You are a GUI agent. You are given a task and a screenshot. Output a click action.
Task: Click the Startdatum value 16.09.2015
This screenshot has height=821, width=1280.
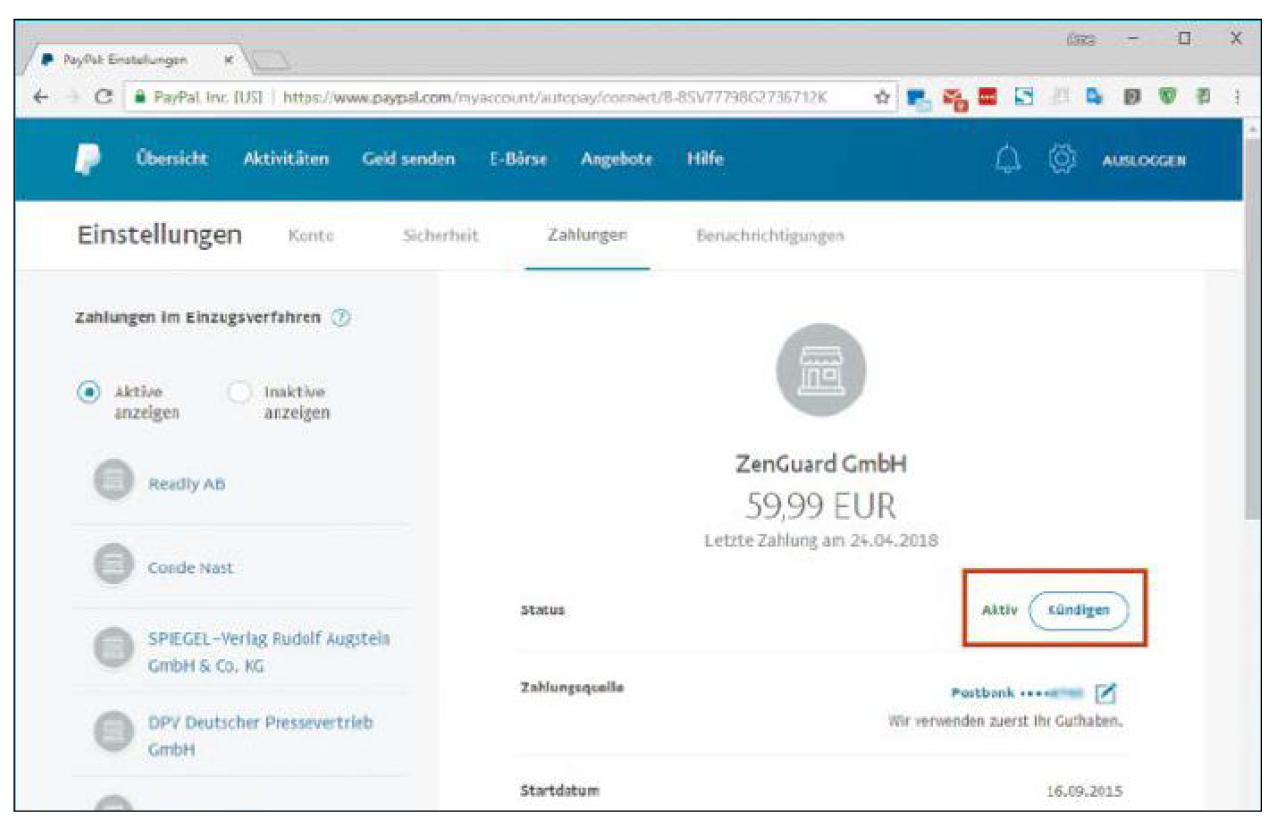1085,792
